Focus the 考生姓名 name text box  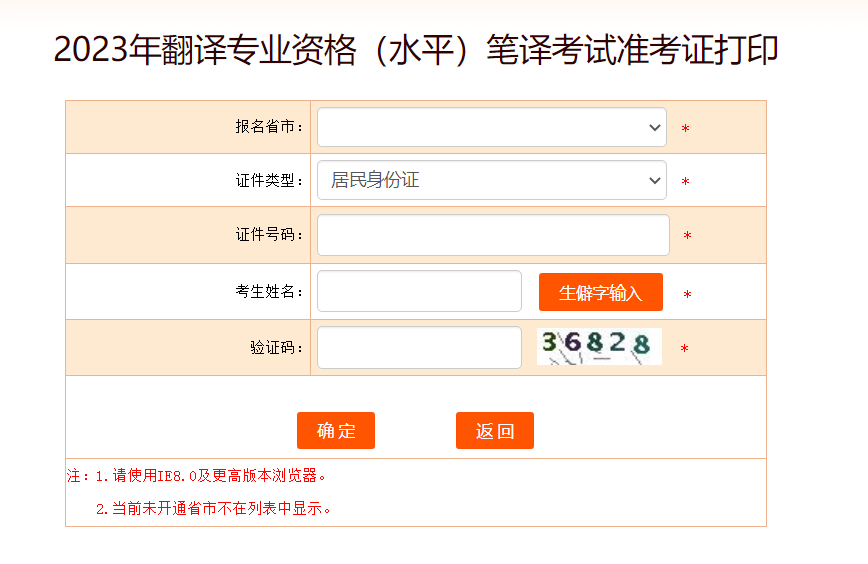tap(419, 291)
